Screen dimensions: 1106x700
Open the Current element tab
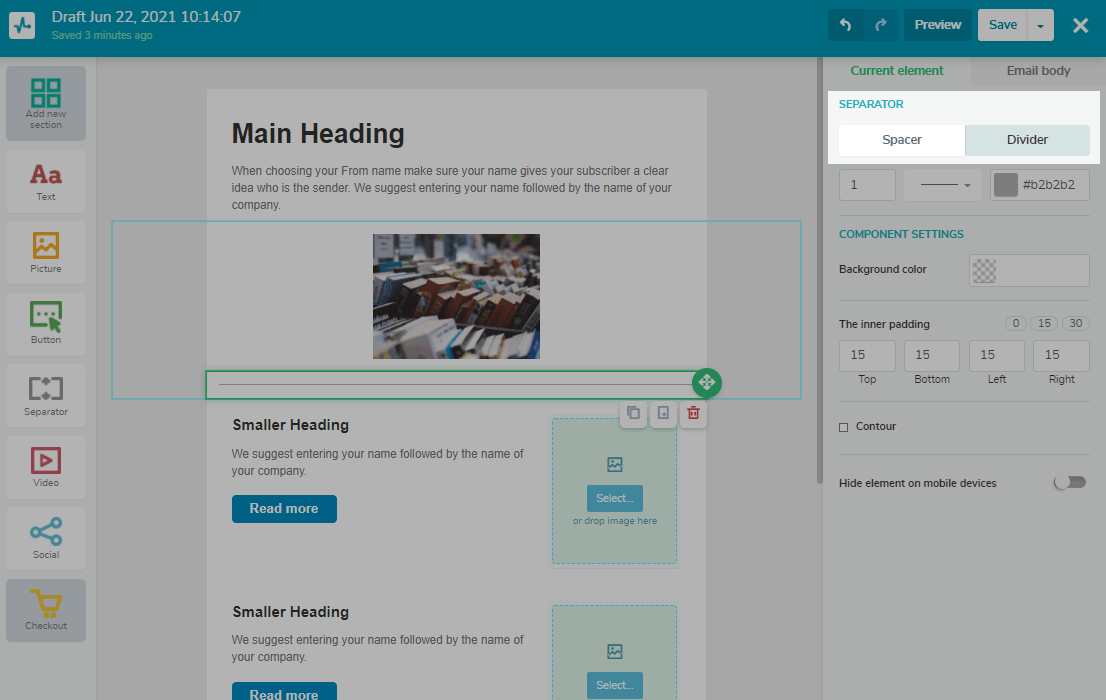point(896,71)
